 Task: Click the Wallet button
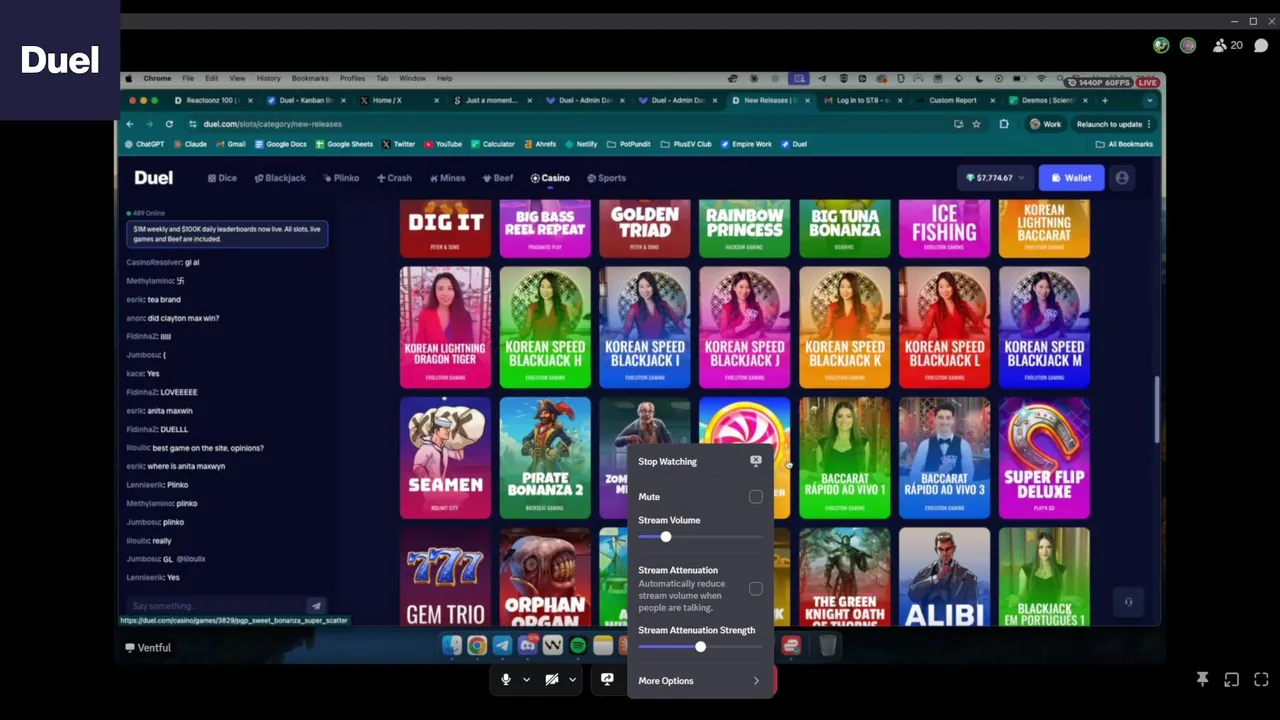tap(1070, 178)
